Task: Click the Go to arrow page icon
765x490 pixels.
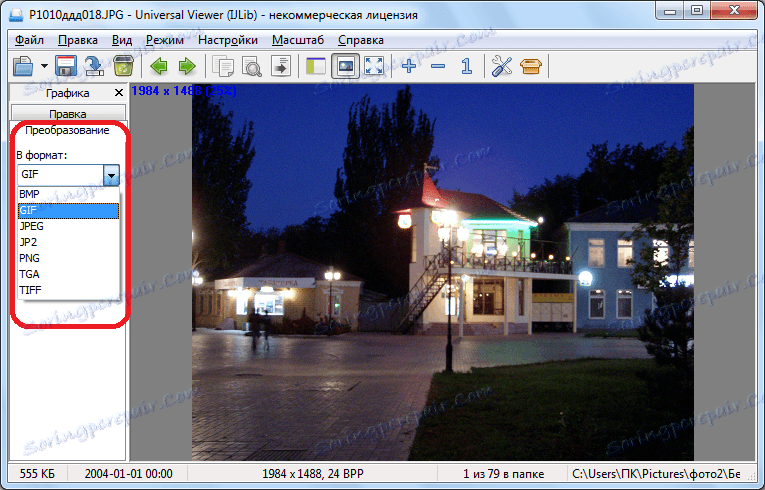Action: 281,66
